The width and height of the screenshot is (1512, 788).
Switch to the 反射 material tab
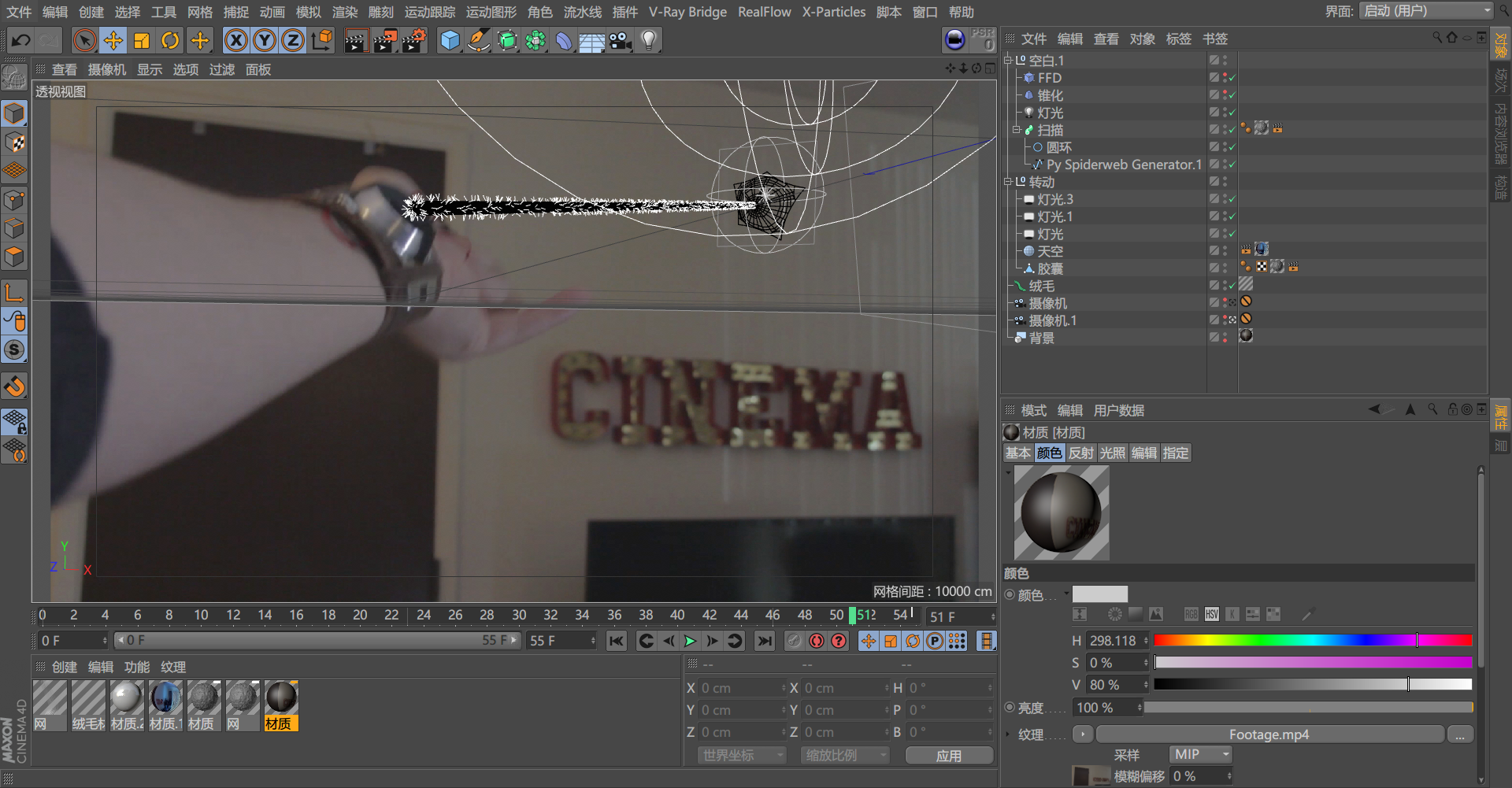click(x=1080, y=453)
